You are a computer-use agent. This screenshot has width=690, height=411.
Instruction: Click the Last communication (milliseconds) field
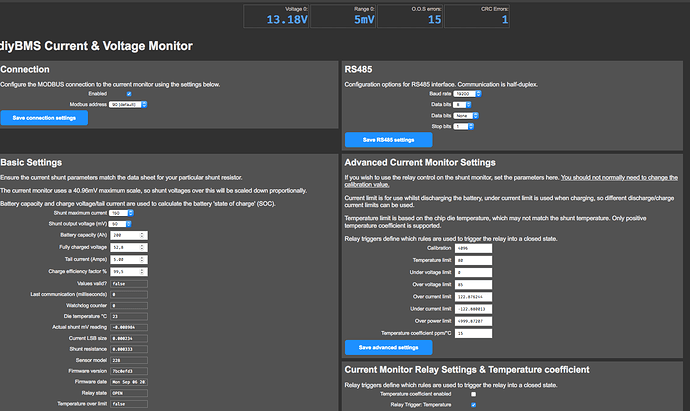click(129, 295)
